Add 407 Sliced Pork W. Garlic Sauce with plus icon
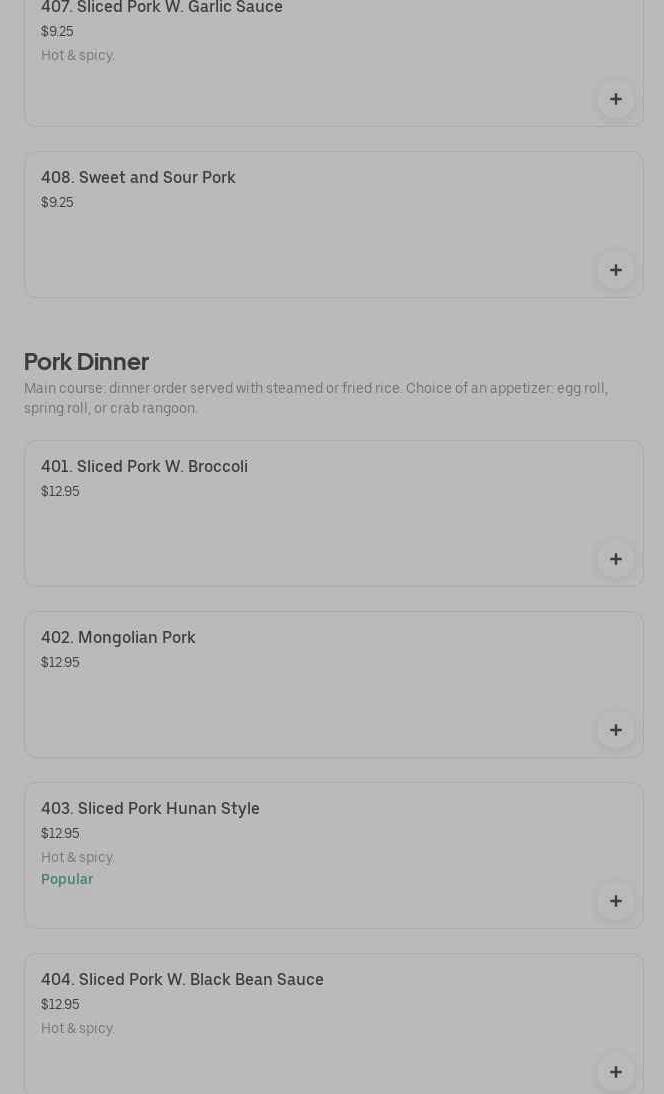 tap(615, 99)
